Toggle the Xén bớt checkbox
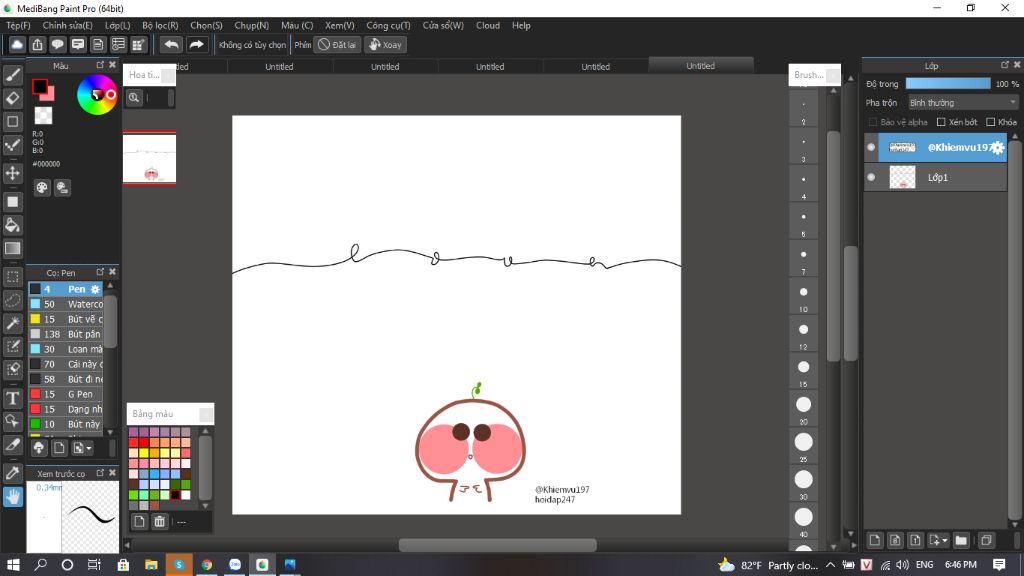The width and height of the screenshot is (1024, 576). tap(941, 122)
